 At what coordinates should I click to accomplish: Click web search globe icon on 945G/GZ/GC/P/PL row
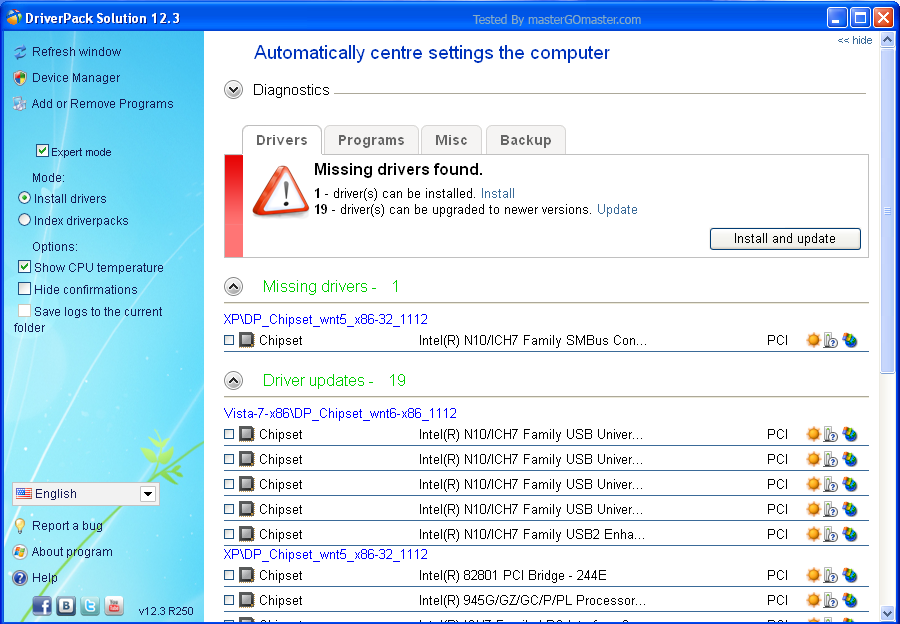tap(849, 600)
